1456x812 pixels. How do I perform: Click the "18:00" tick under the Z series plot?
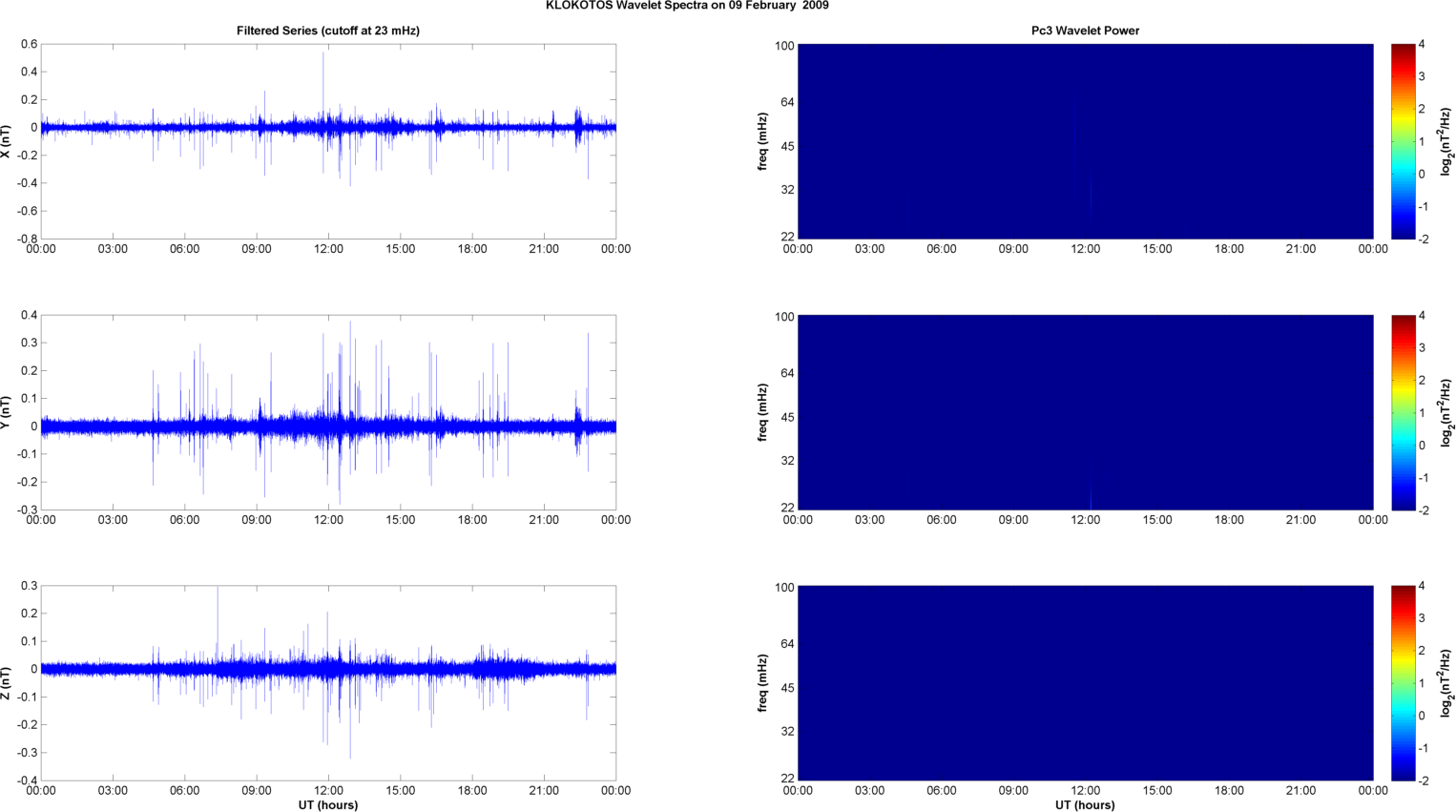(472, 790)
